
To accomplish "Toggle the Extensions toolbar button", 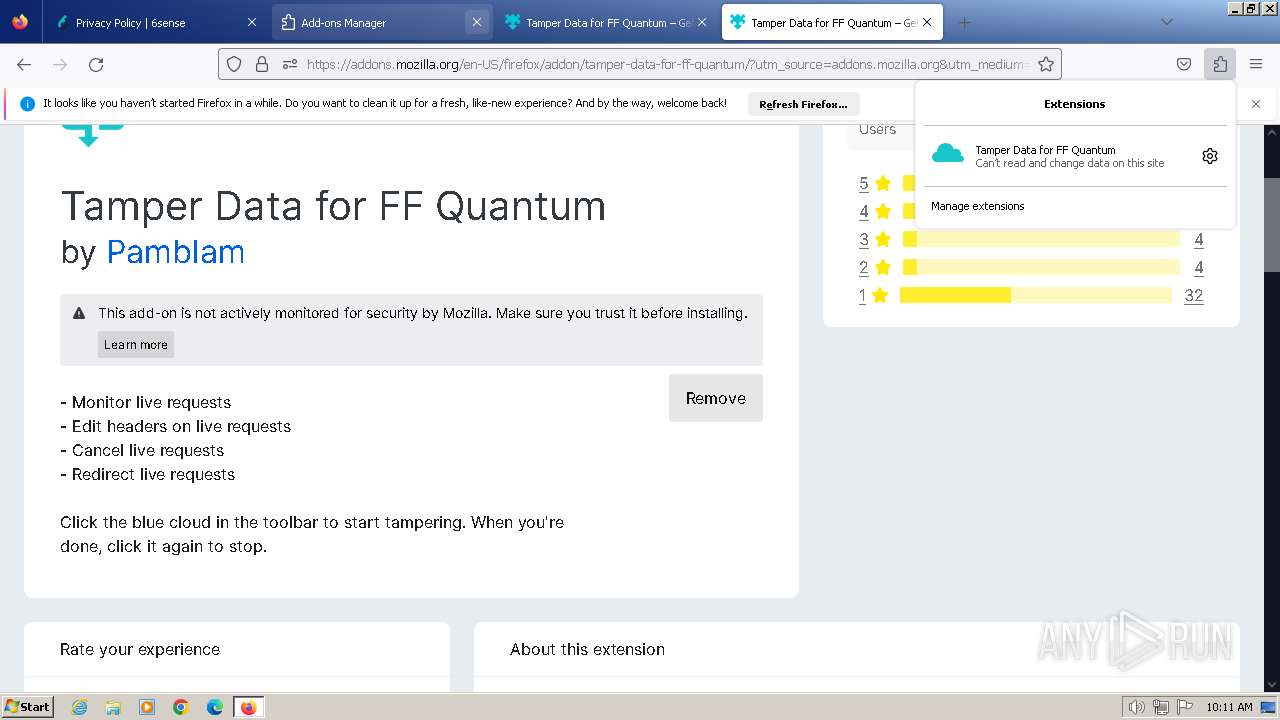I will coord(1220,64).
